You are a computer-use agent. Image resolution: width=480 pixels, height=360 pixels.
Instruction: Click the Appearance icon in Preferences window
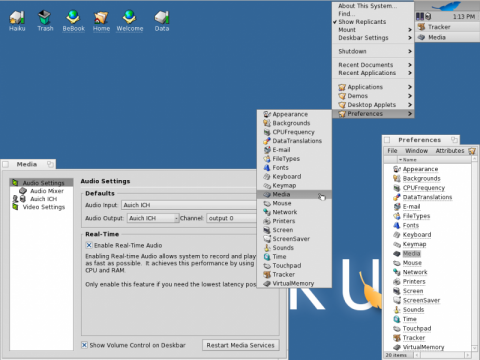coord(397,169)
